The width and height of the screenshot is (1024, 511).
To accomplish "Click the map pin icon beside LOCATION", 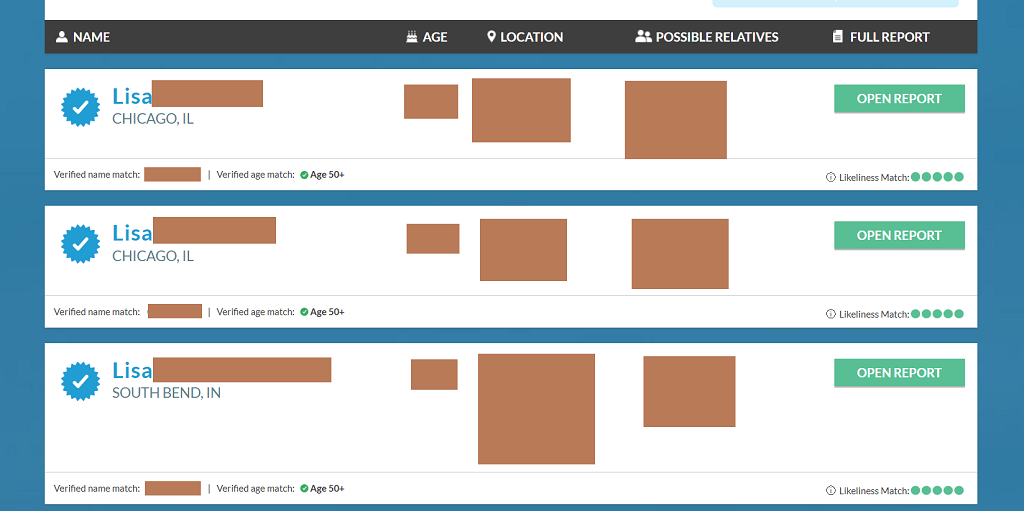I will (x=491, y=37).
